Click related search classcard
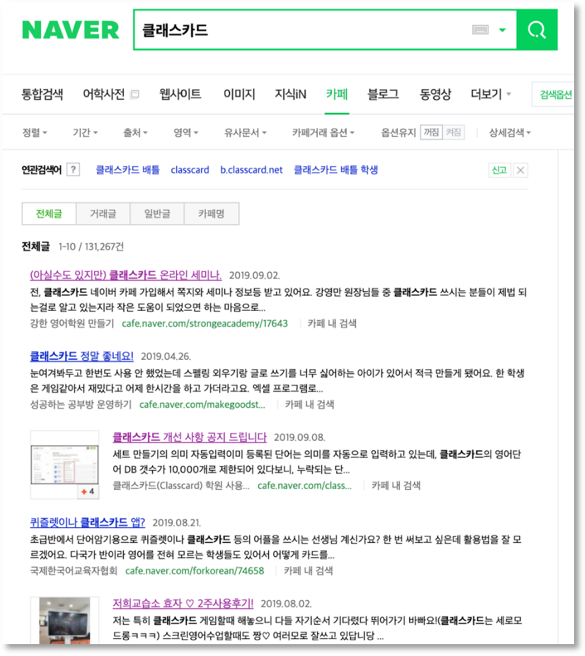The height and width of the screenshot is (656, 585). click(x=190, y=170)
